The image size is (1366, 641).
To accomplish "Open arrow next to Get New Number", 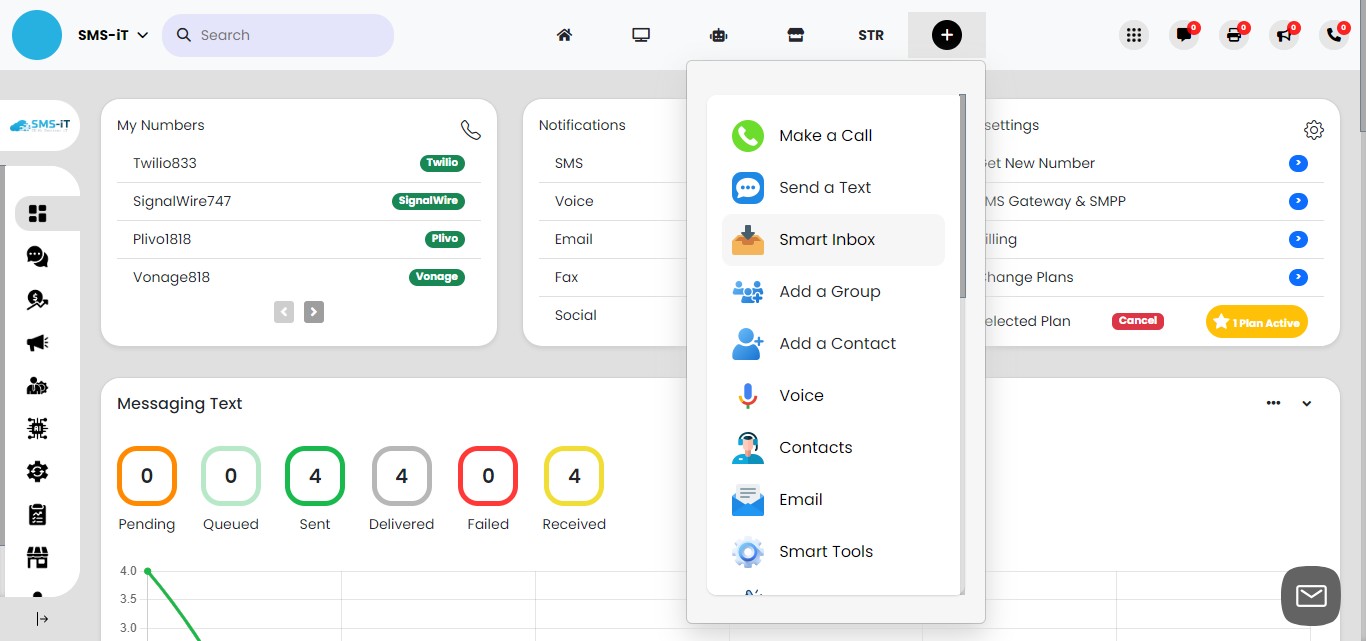I will pyautogui.click(x=1298, y=163).
